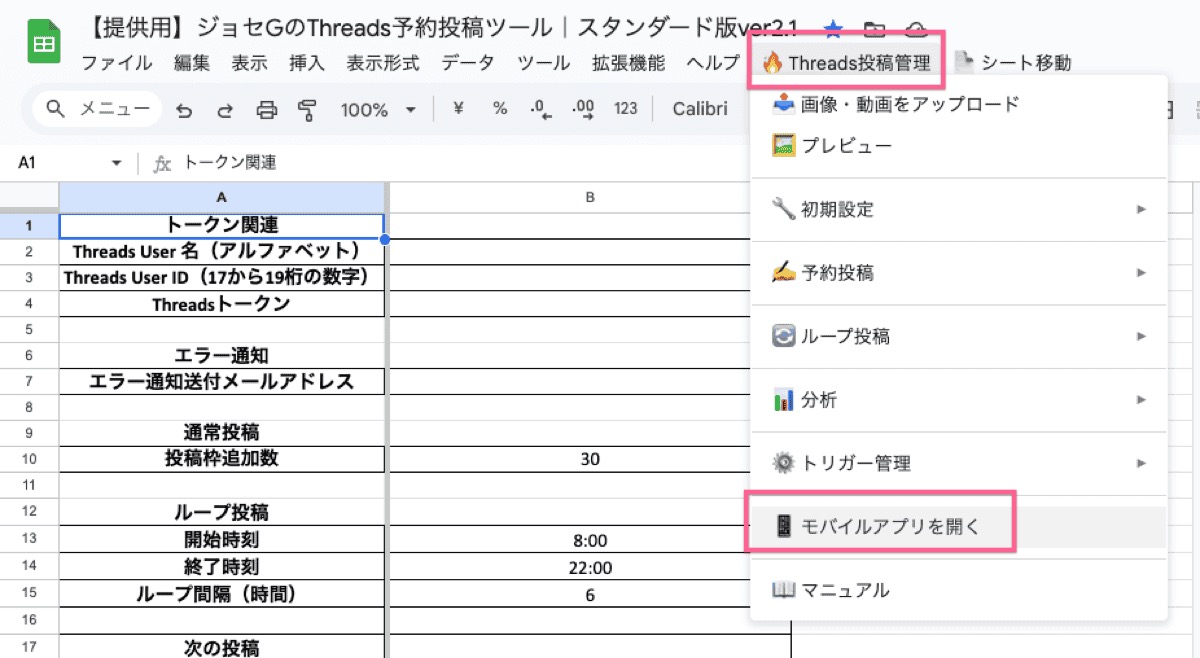Open the 拡張機能 menu

point(628,63)
